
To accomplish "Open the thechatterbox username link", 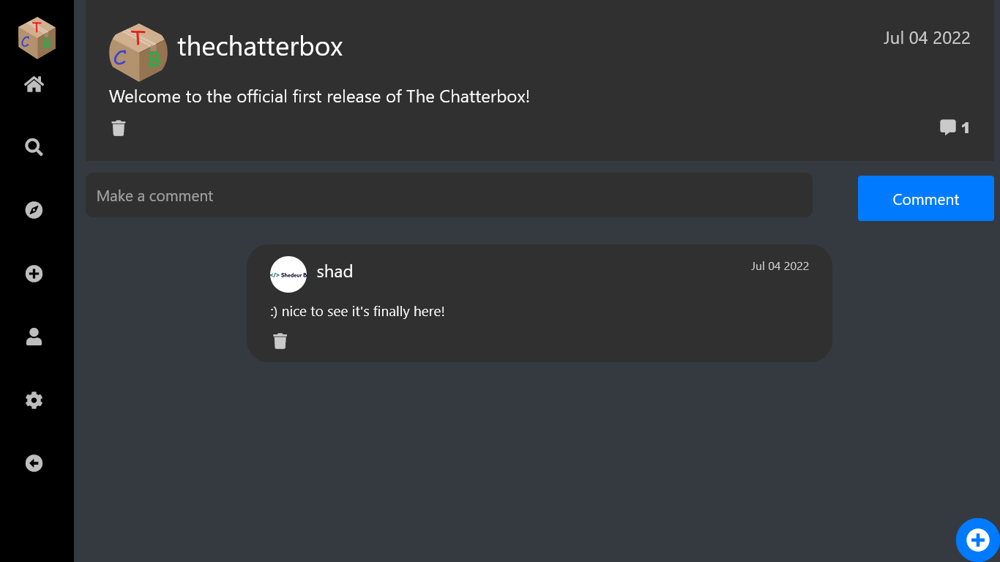I will coord(260,47).
